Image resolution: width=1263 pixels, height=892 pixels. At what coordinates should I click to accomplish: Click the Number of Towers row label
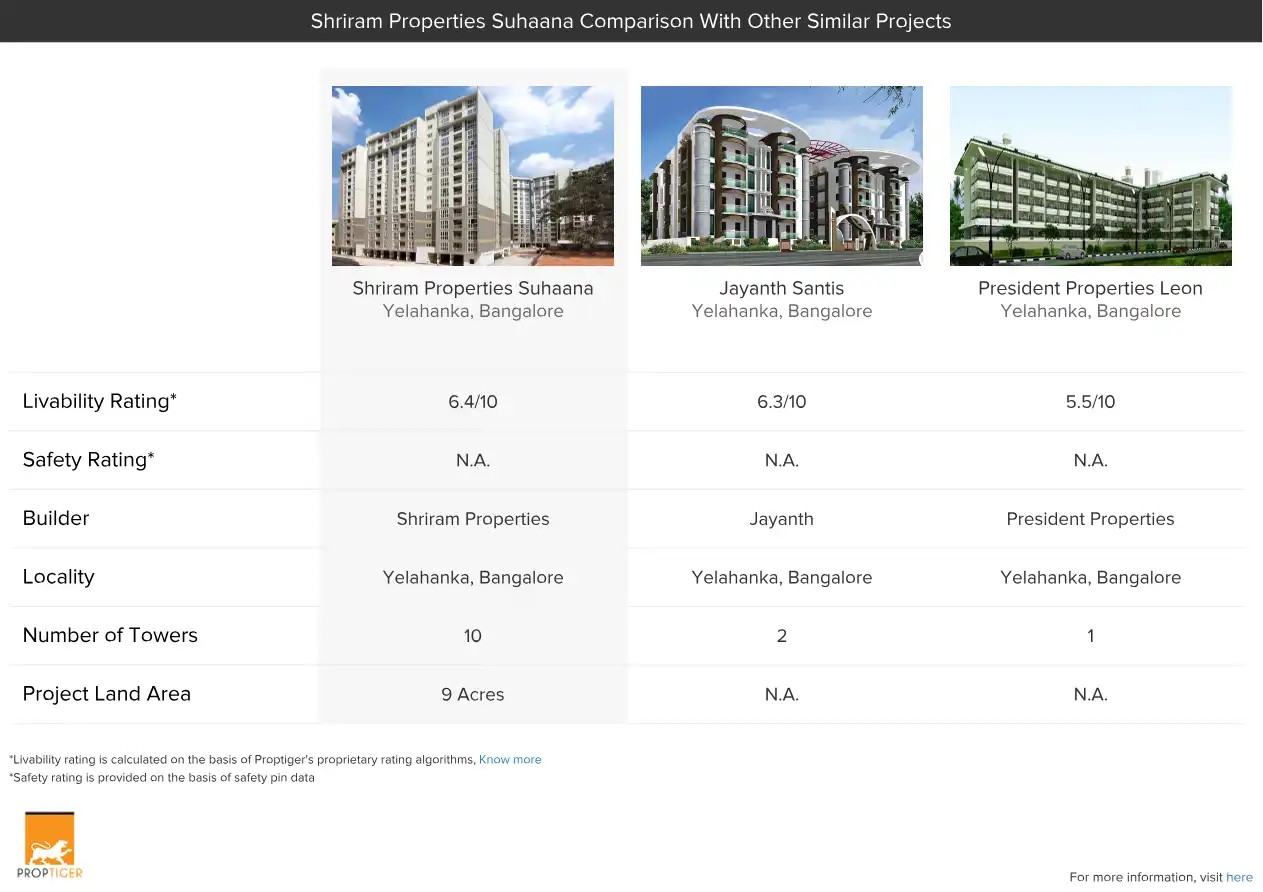(110, 636)
